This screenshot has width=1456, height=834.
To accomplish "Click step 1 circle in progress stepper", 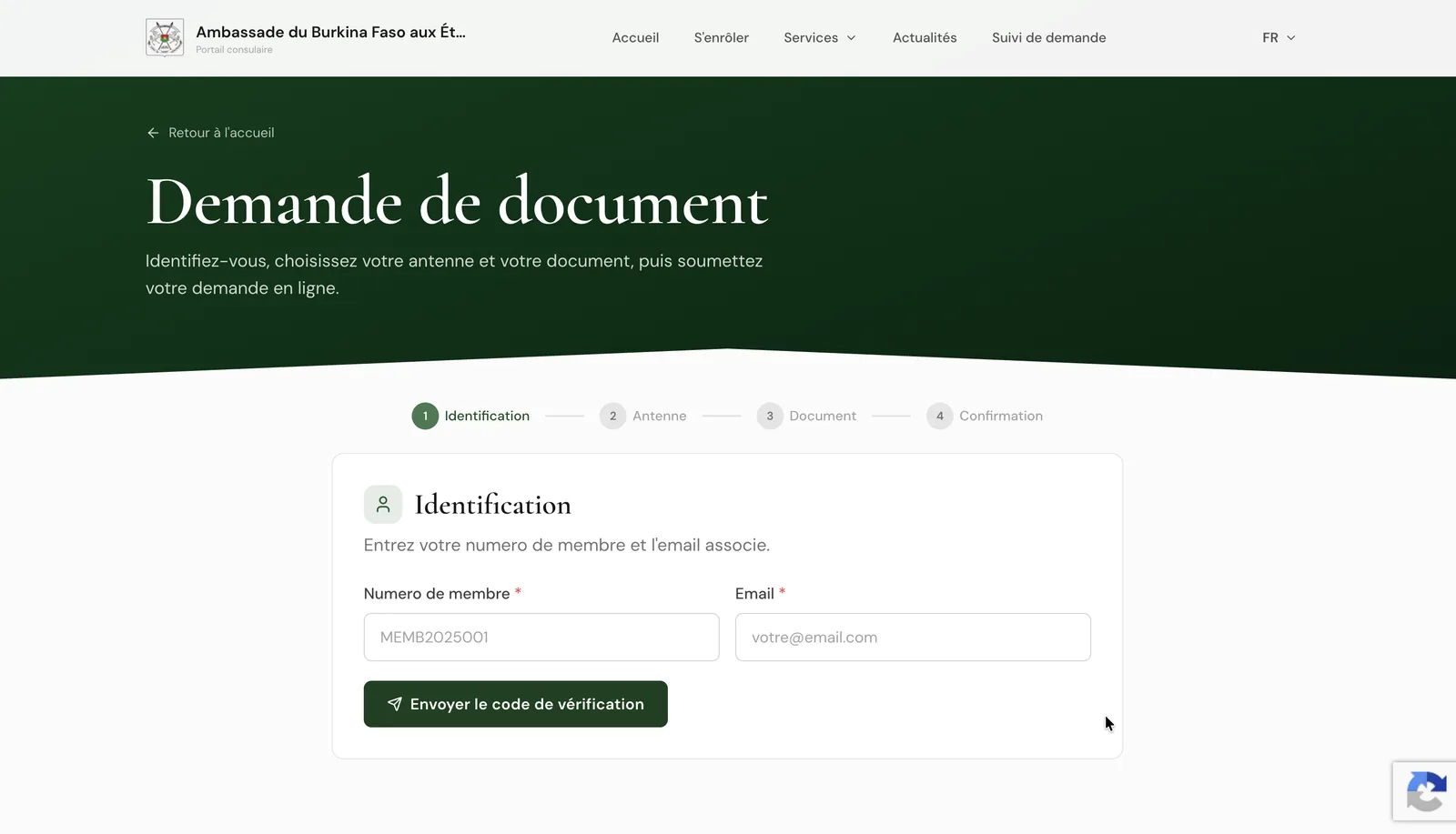I will [x=425, y=416].
